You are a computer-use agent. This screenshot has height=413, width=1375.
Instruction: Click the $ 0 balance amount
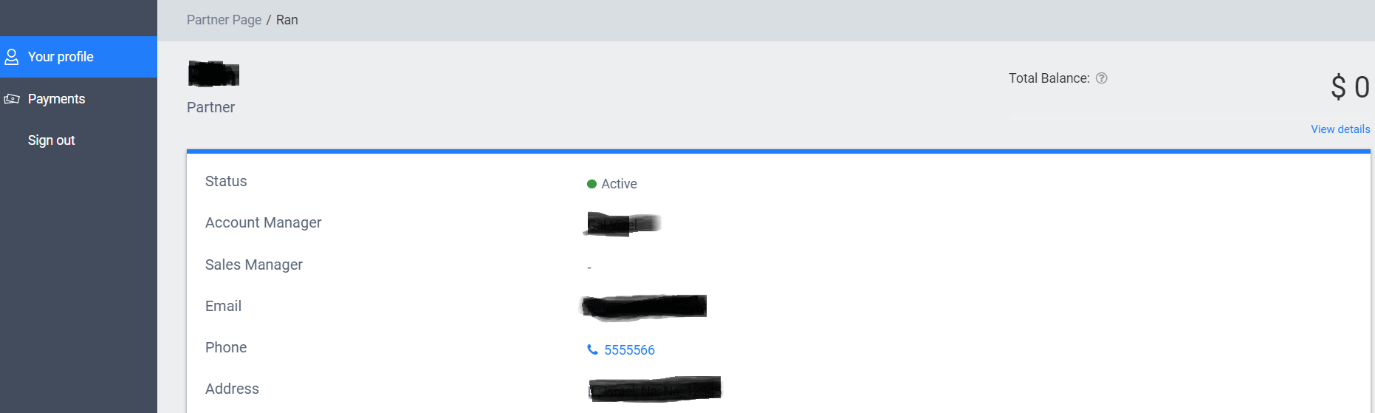click(x=1350, y=87)
